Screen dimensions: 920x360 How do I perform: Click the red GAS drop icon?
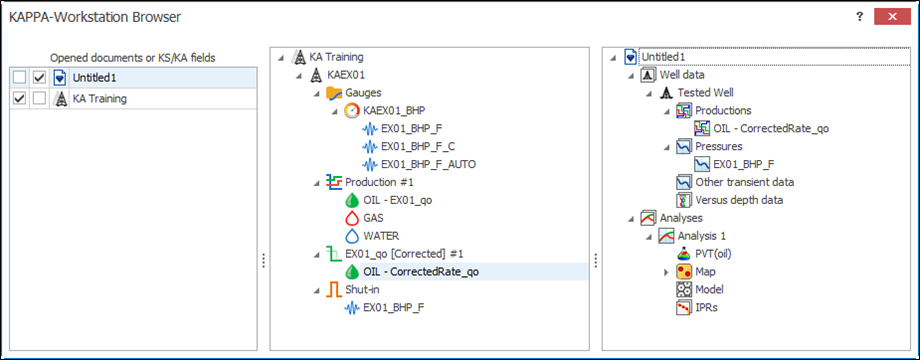351,218
